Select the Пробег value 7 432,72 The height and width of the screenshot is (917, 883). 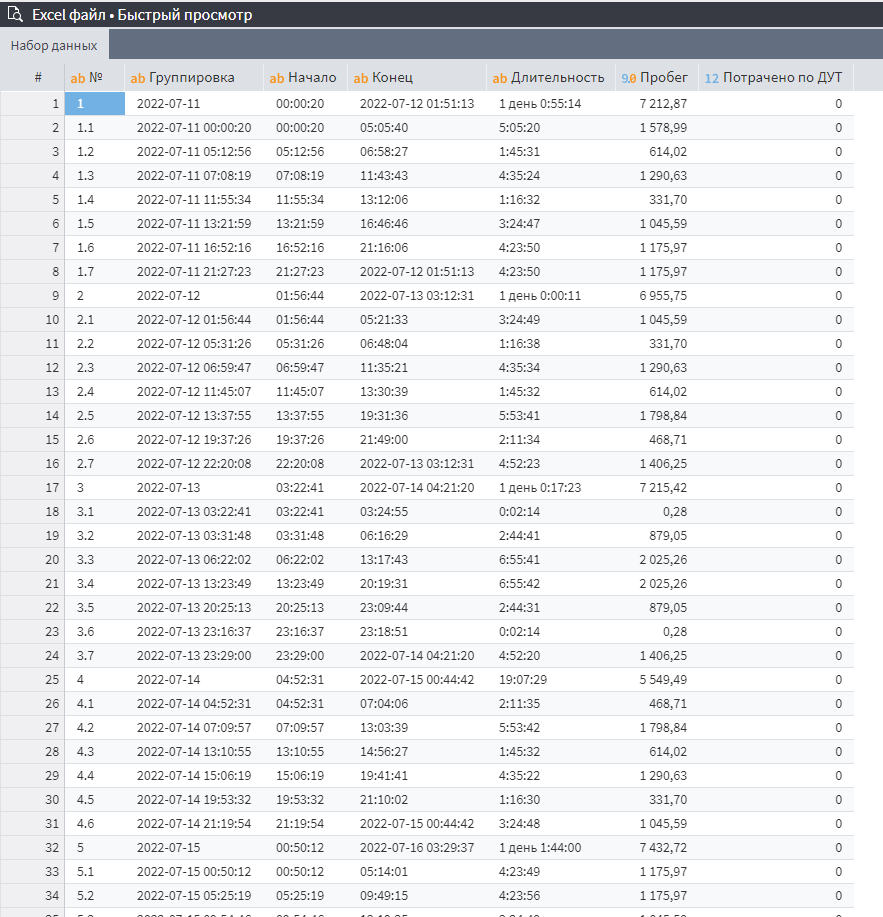point(663,847)
